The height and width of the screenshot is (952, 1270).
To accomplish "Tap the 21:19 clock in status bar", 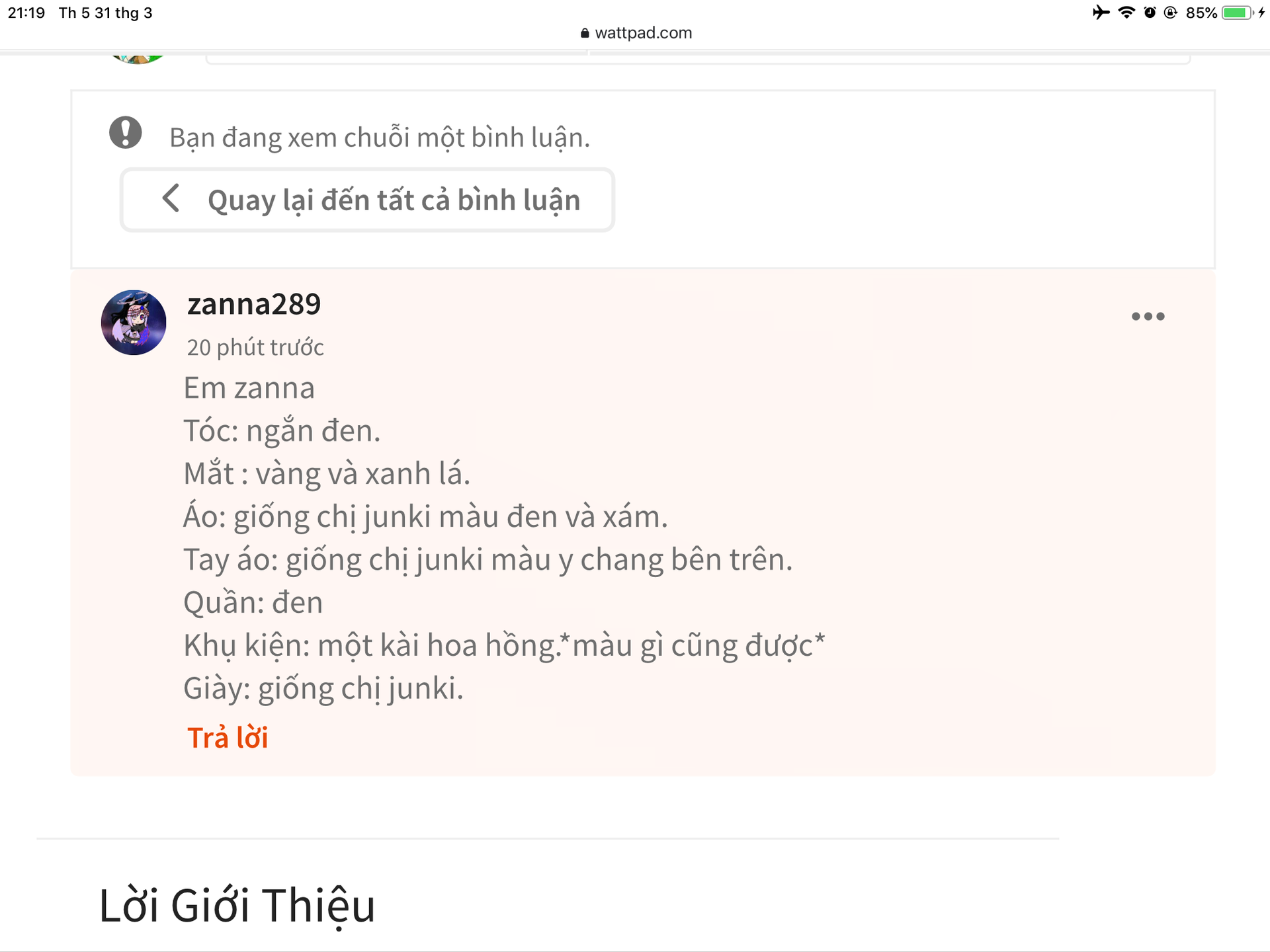I will (26, 13).
